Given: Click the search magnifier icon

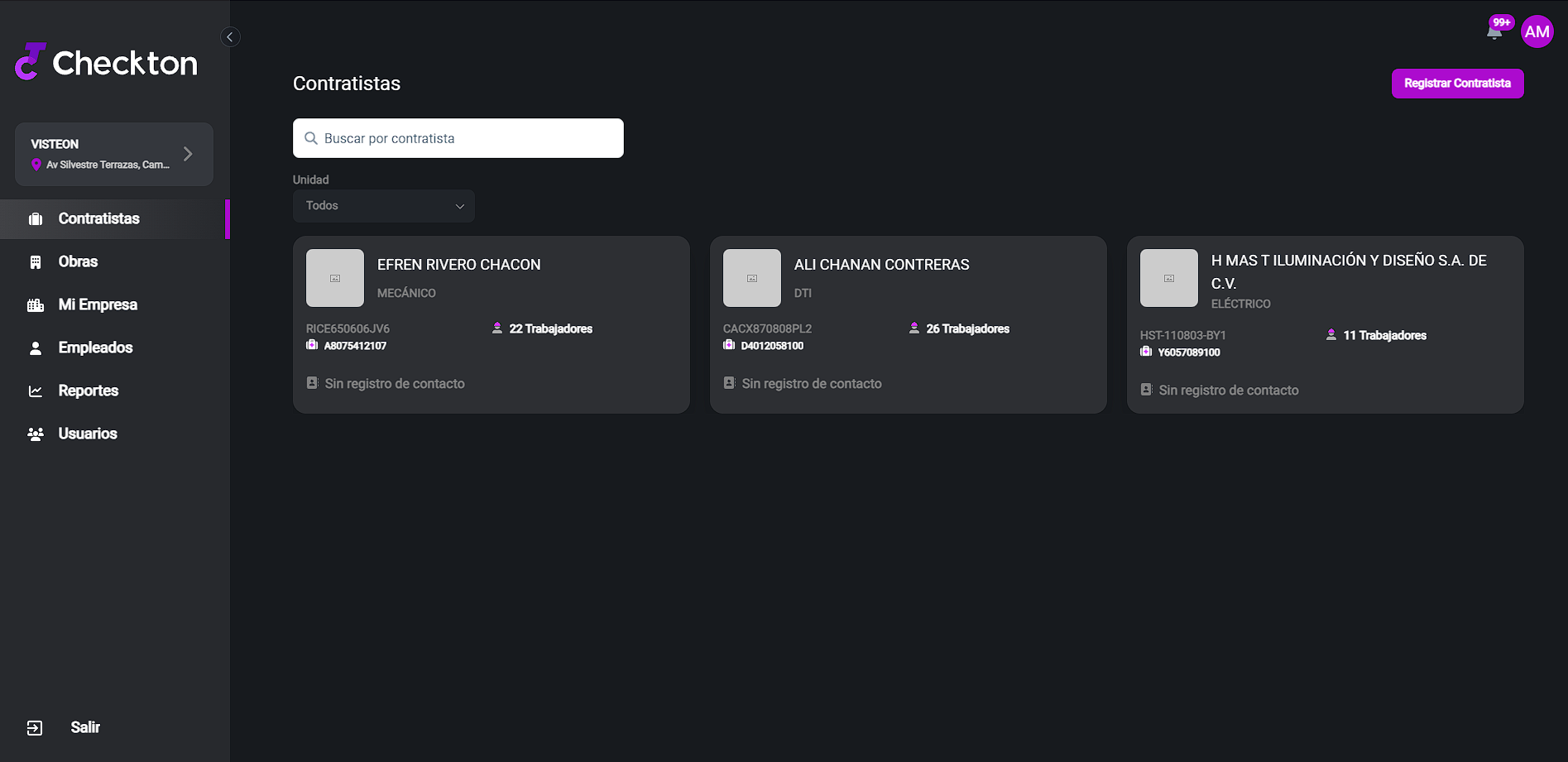Looking at the screenshot, I should coord(311,138).
